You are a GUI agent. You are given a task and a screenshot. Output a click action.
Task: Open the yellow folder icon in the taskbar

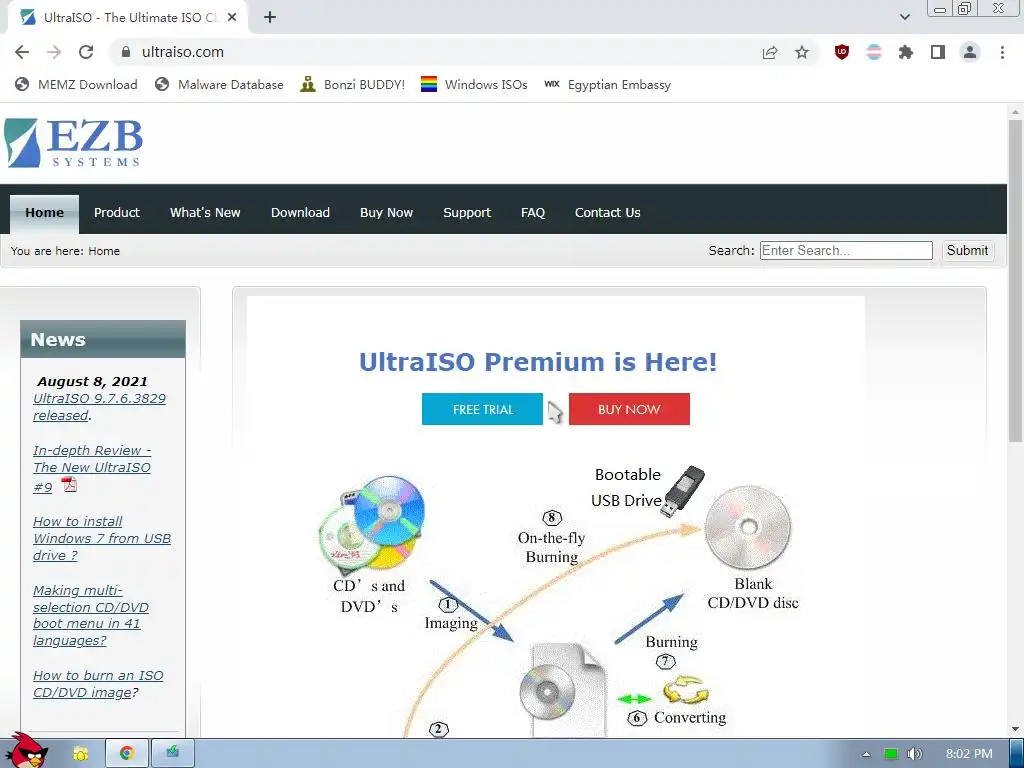click(x=80, y=754)
